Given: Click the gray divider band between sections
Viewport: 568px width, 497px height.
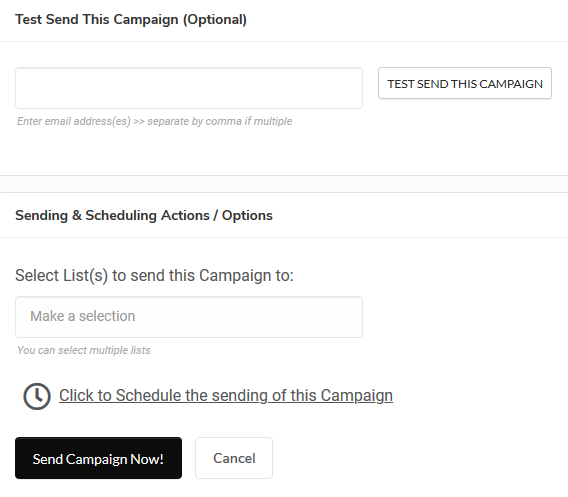Looking at the screenshot, I should pos(284,184).
